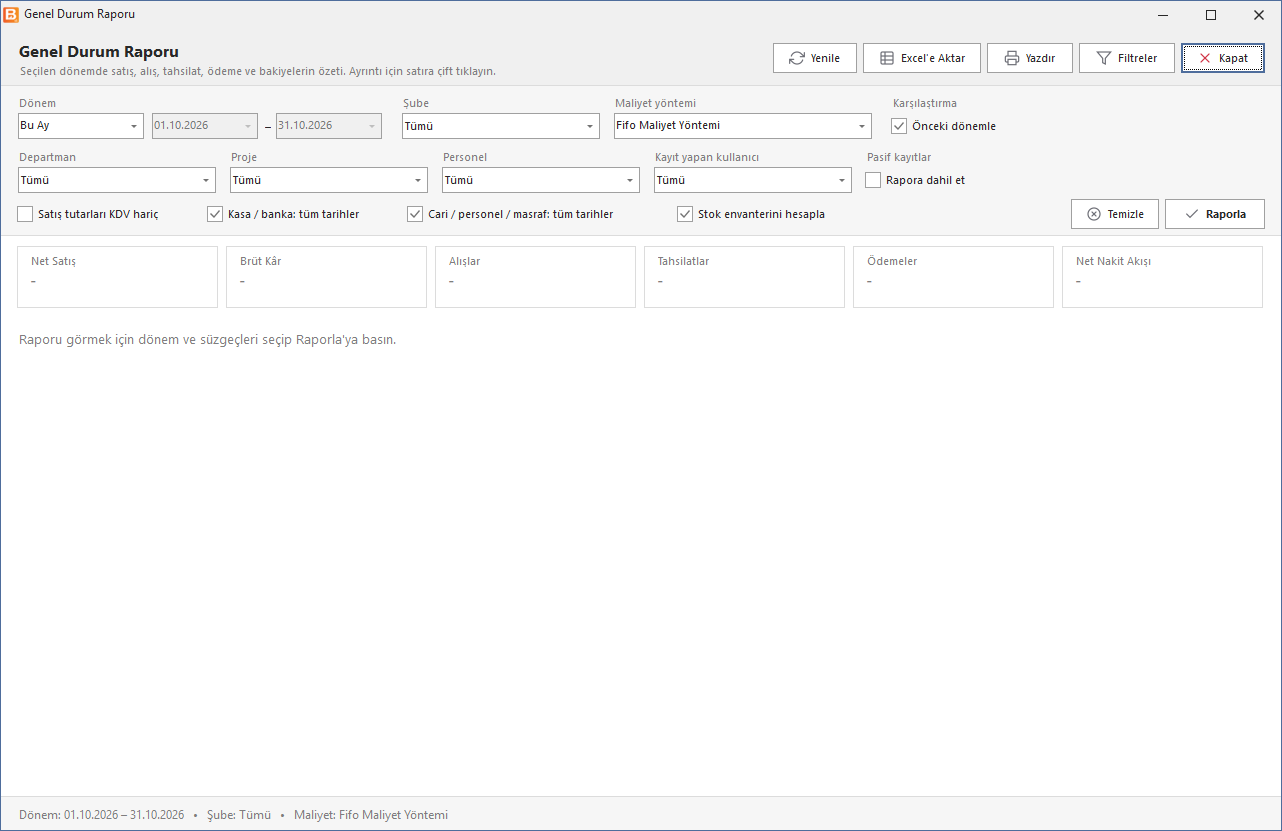Toggle Stok envanterini hesapla checkbox
Viewport: 1282px width, 831px height.
pyautogui.click(x=685, y=214)
